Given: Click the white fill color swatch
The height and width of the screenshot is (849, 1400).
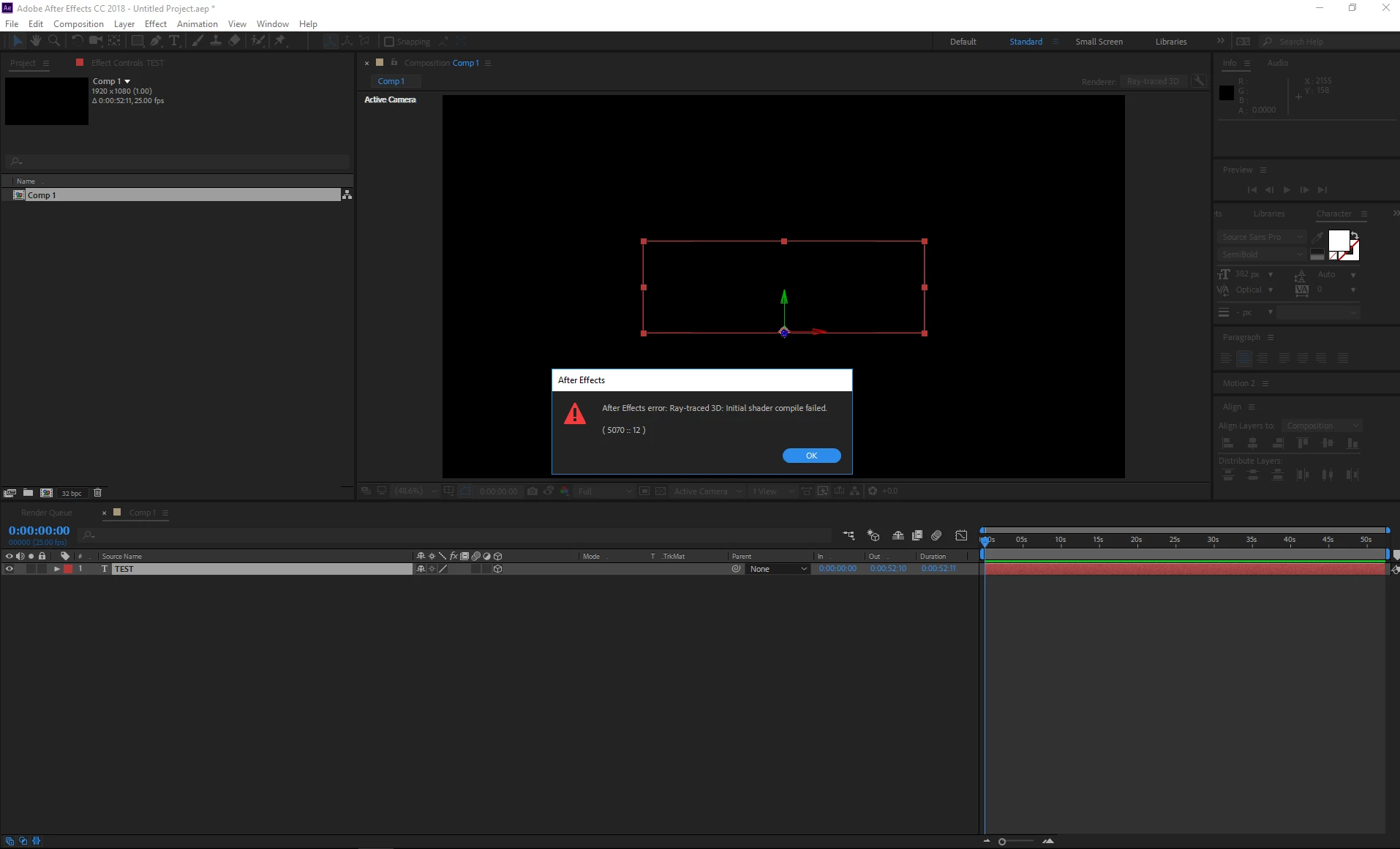Looking at the screenshot, I should click(1339, 240).
